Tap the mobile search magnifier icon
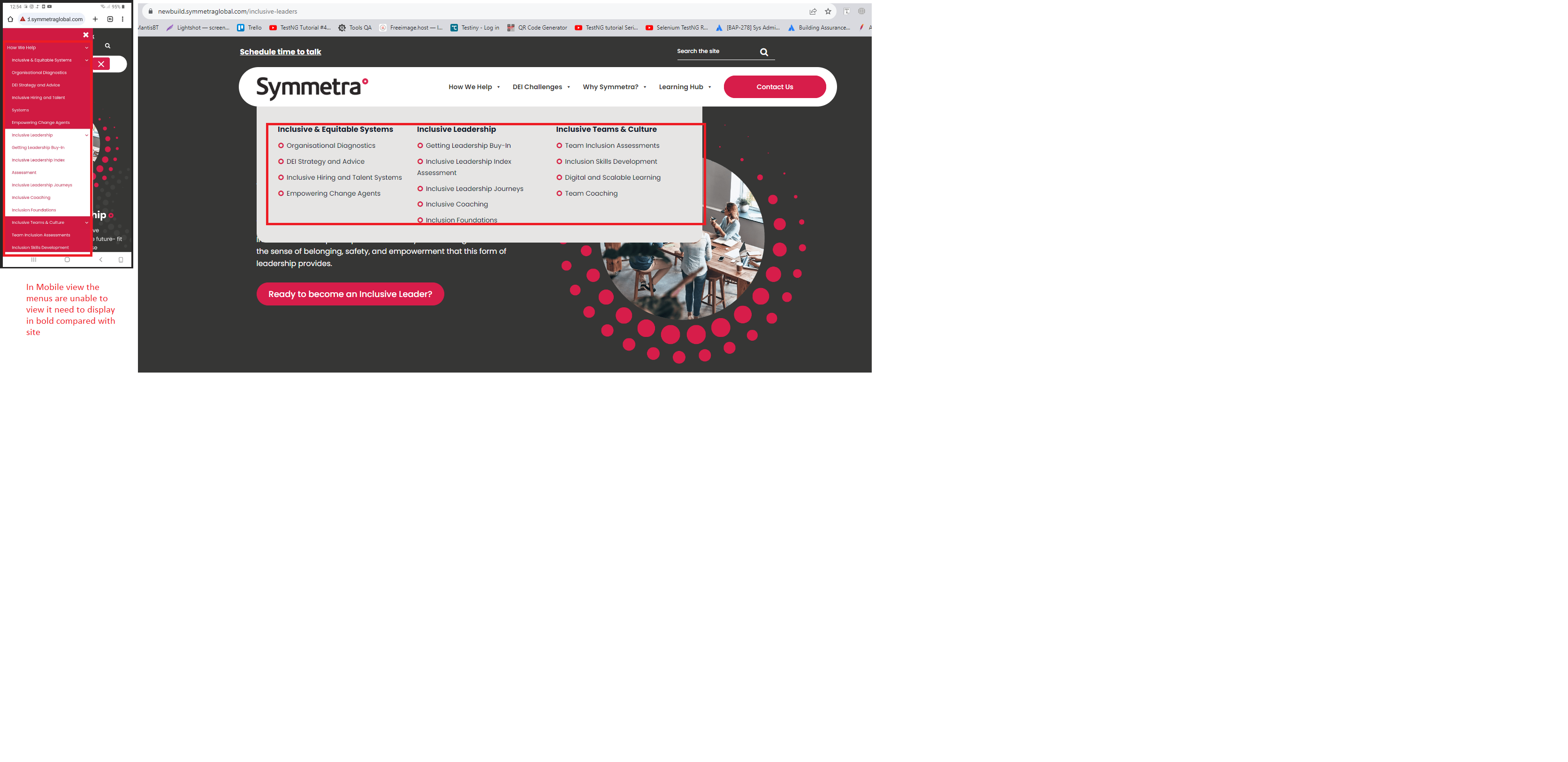The image size is (1568, 762). 108,46
